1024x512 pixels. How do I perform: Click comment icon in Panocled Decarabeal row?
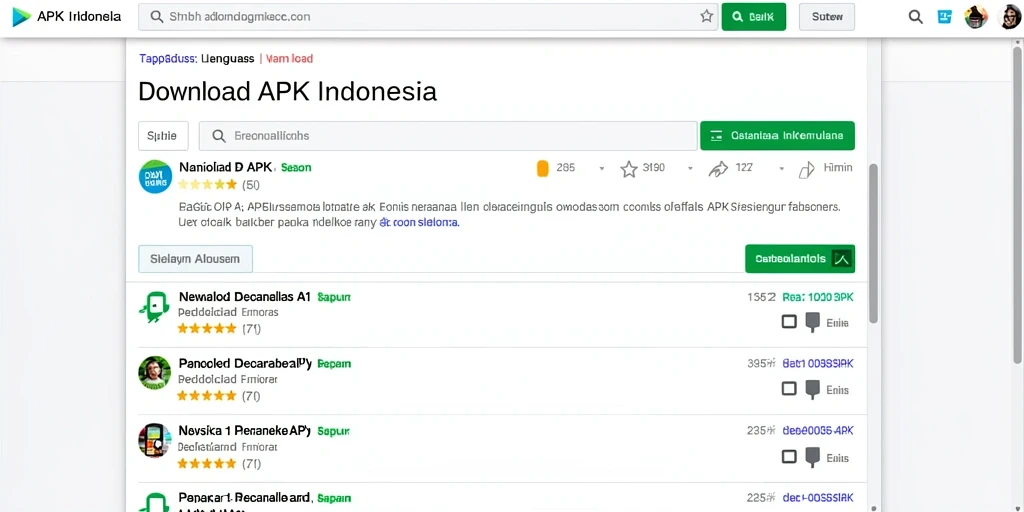click(812, 390)
